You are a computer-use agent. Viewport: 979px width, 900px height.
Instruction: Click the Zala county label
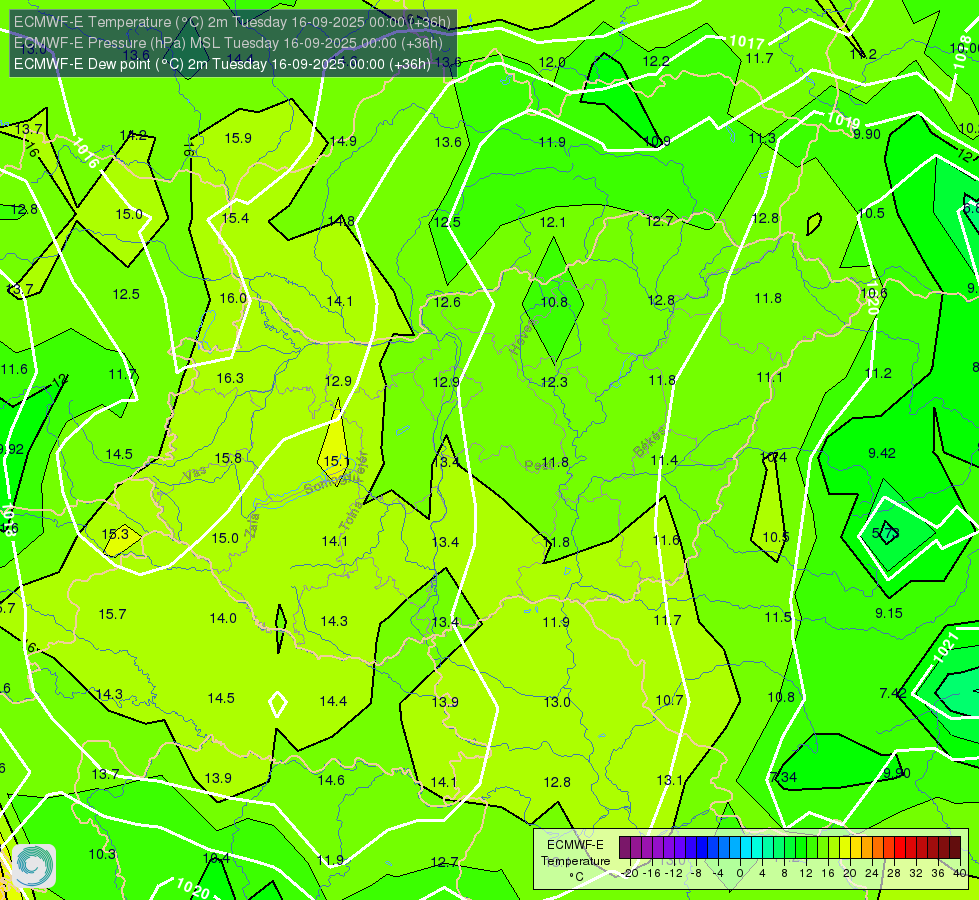point(252,525)
